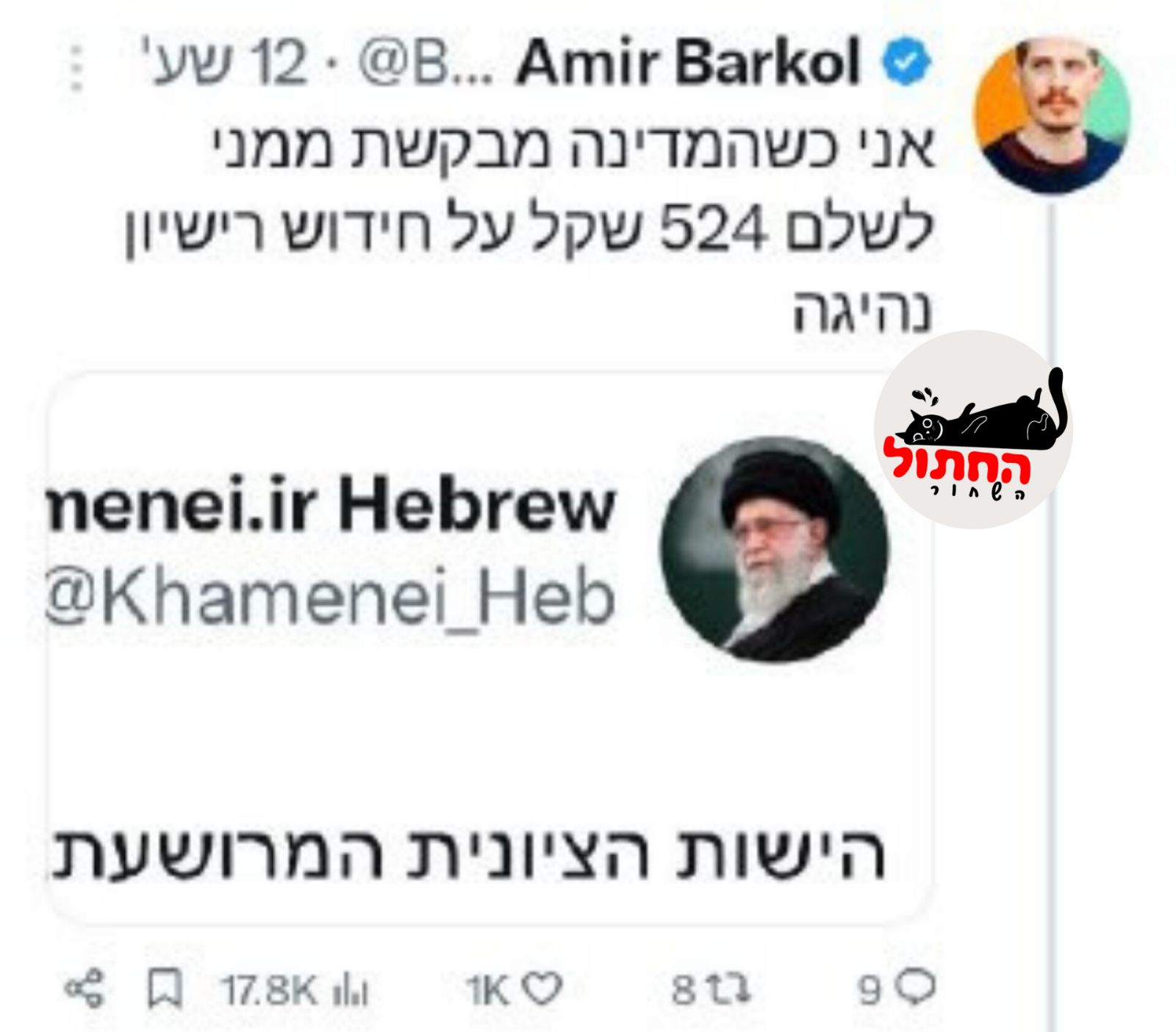
Task: Open the @Khamenei_Heb handle link
Action: [331, 600]
